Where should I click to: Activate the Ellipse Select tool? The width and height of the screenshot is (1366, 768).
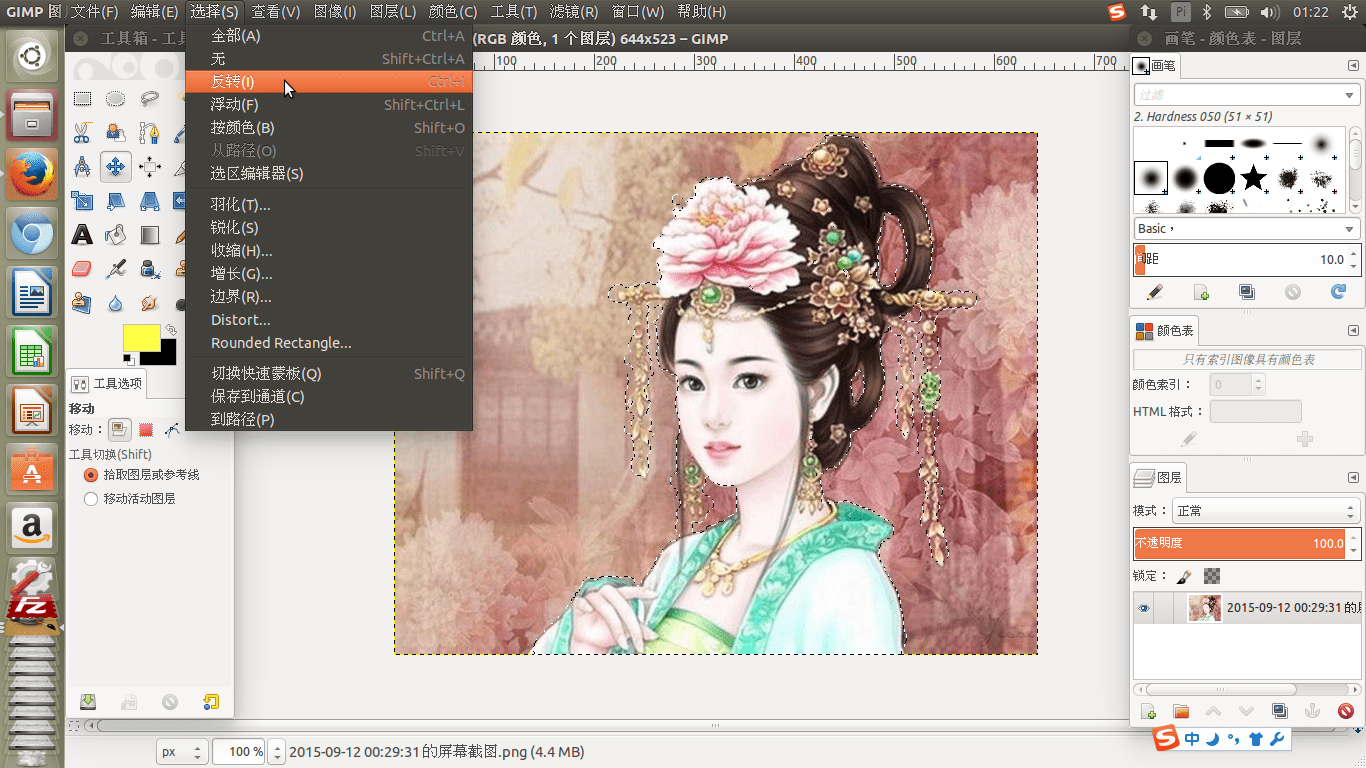click(x=116, y=98)
